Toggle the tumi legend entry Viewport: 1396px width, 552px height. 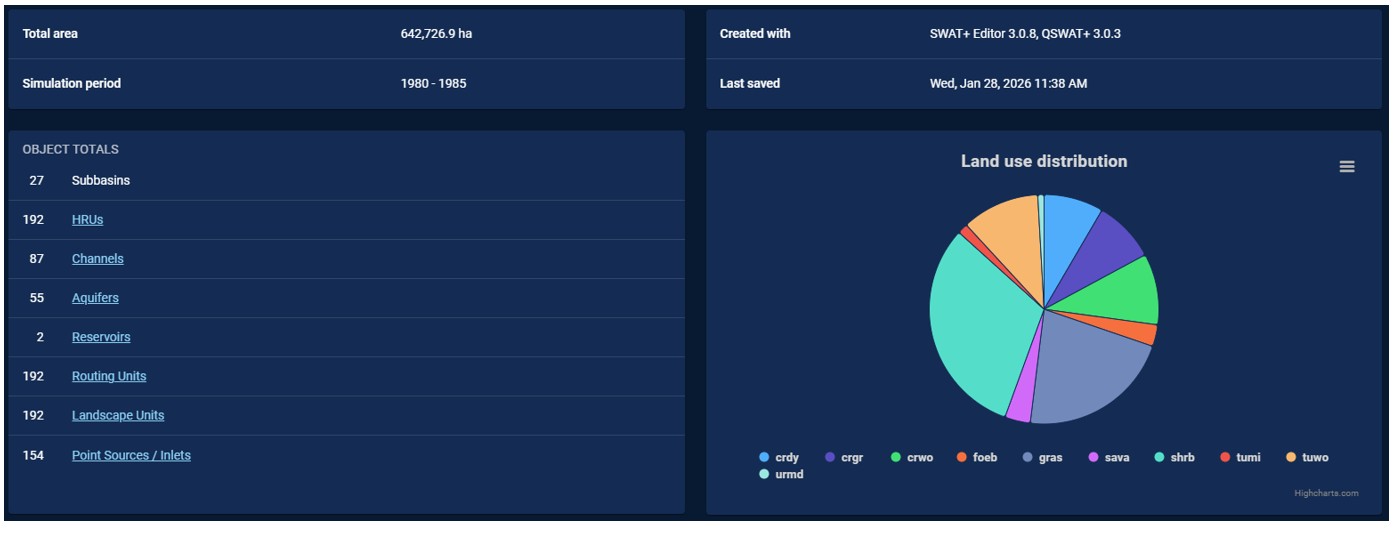[x=1240, y=457]
